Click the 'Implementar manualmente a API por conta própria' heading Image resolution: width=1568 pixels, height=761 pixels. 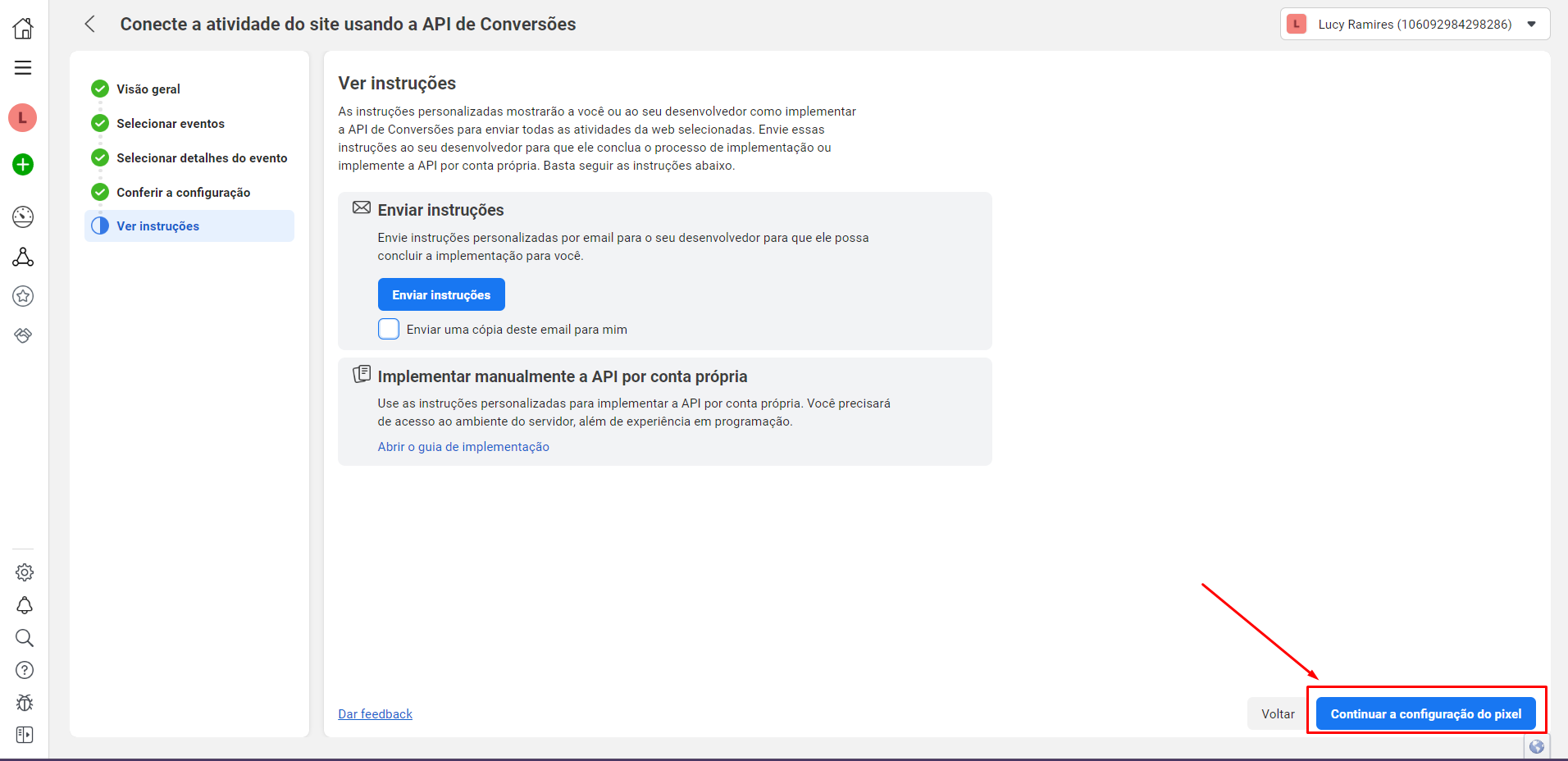tap(563, 376)
